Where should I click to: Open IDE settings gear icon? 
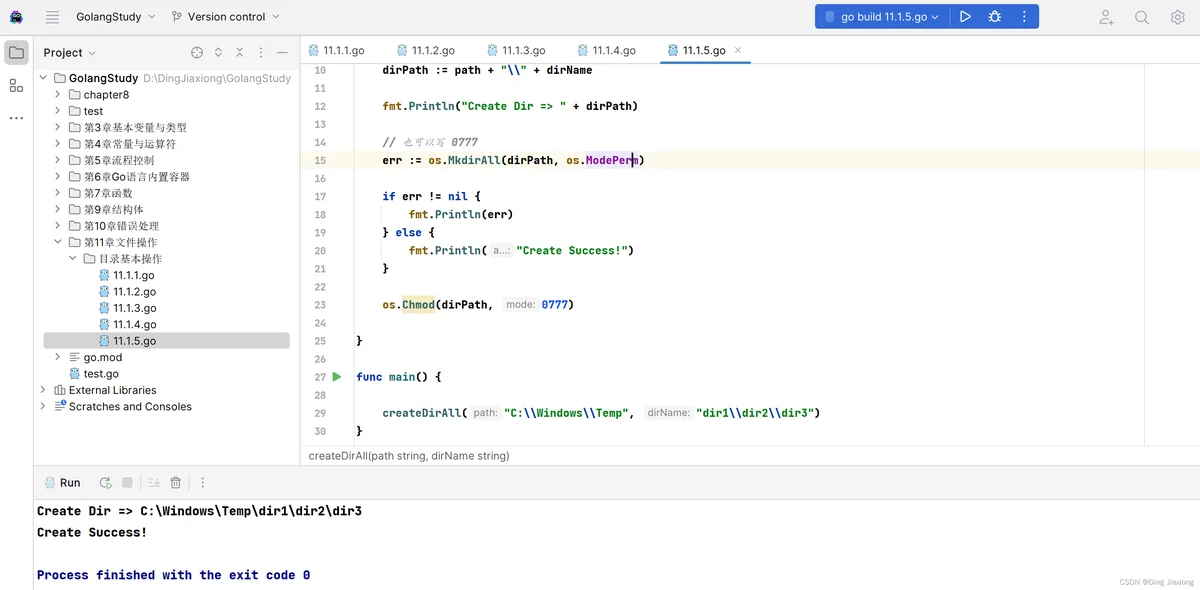[1177, 17]
